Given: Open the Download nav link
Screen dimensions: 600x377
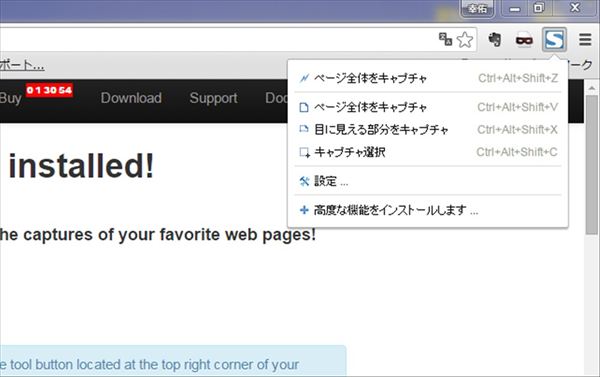Looking at the screenshot, I should (131, 98).
